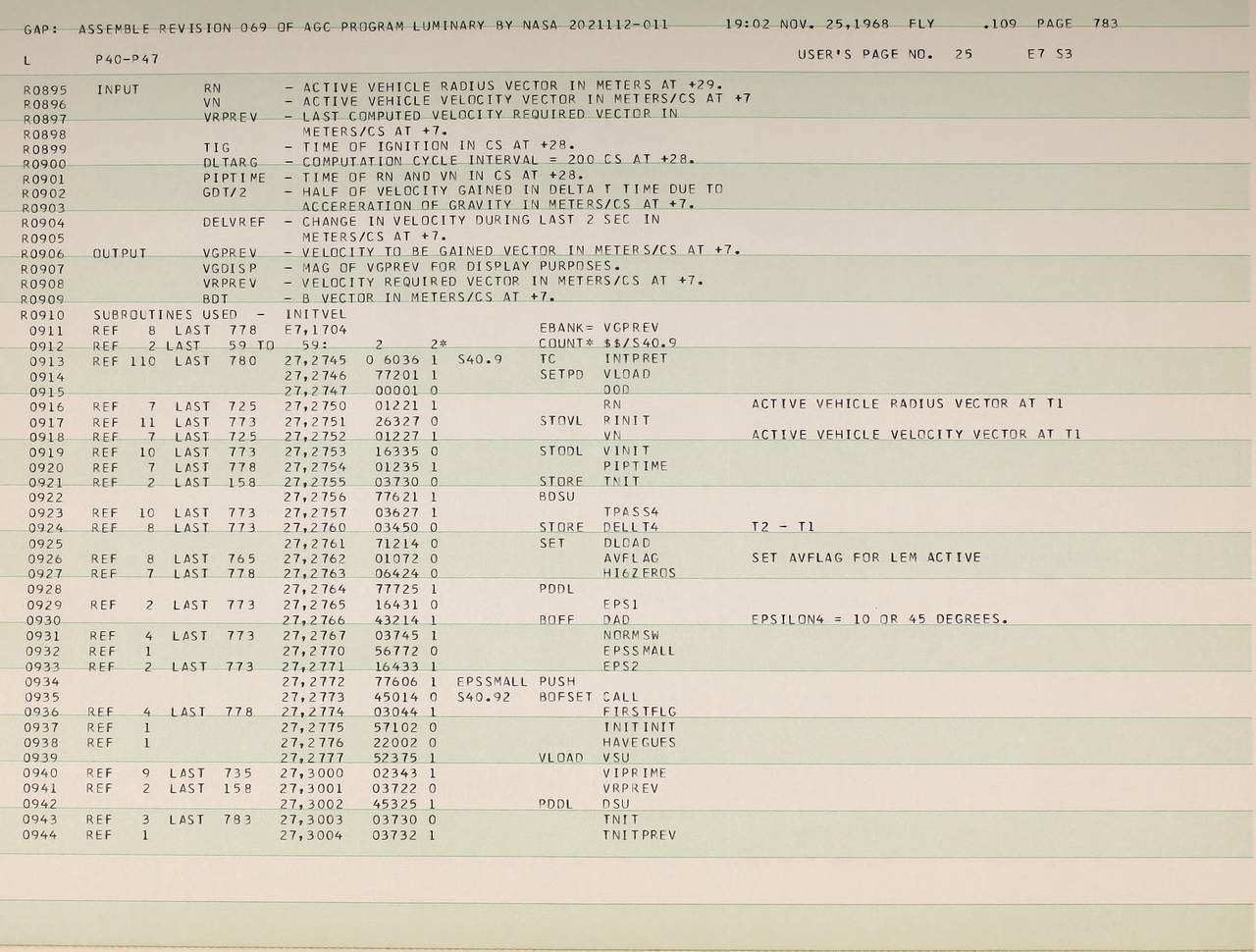This screenshot has width=1256, height=952.
Task: Select the date 'NOV. 25,1968' in the header
Action: [x=839, y=23]
